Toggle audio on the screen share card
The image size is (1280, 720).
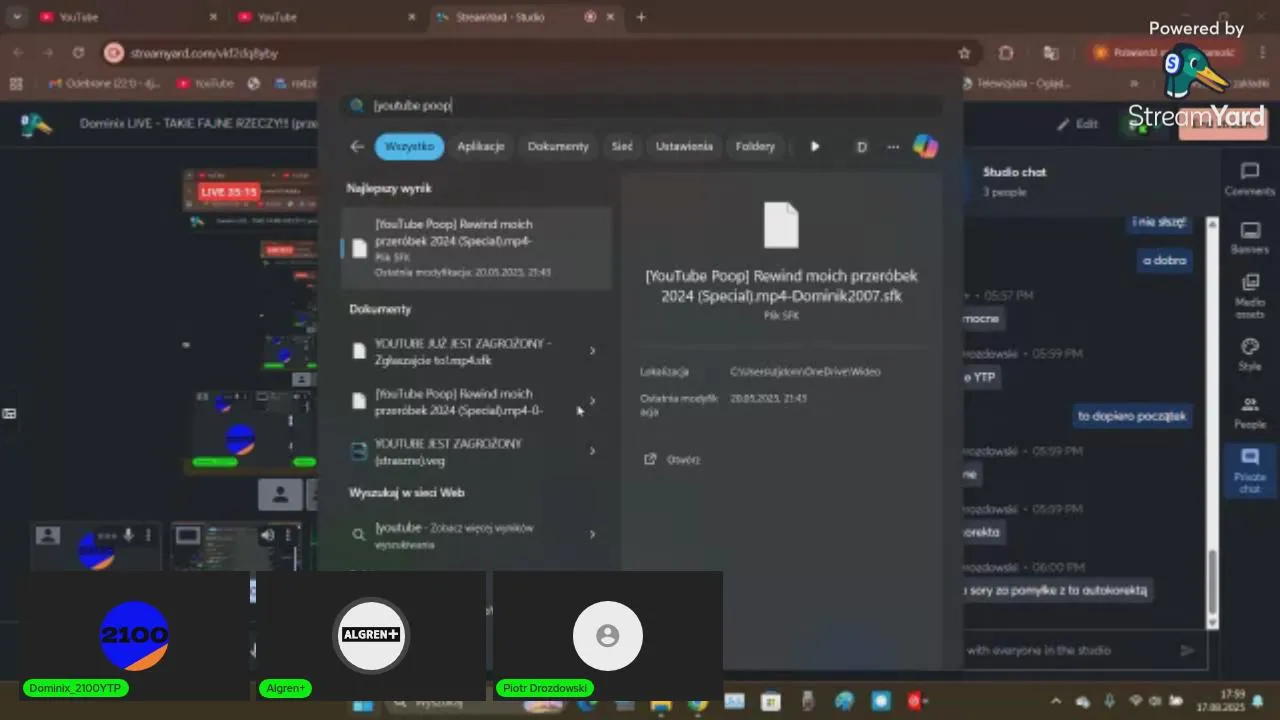pyautogui.click(x=267, y=535)
